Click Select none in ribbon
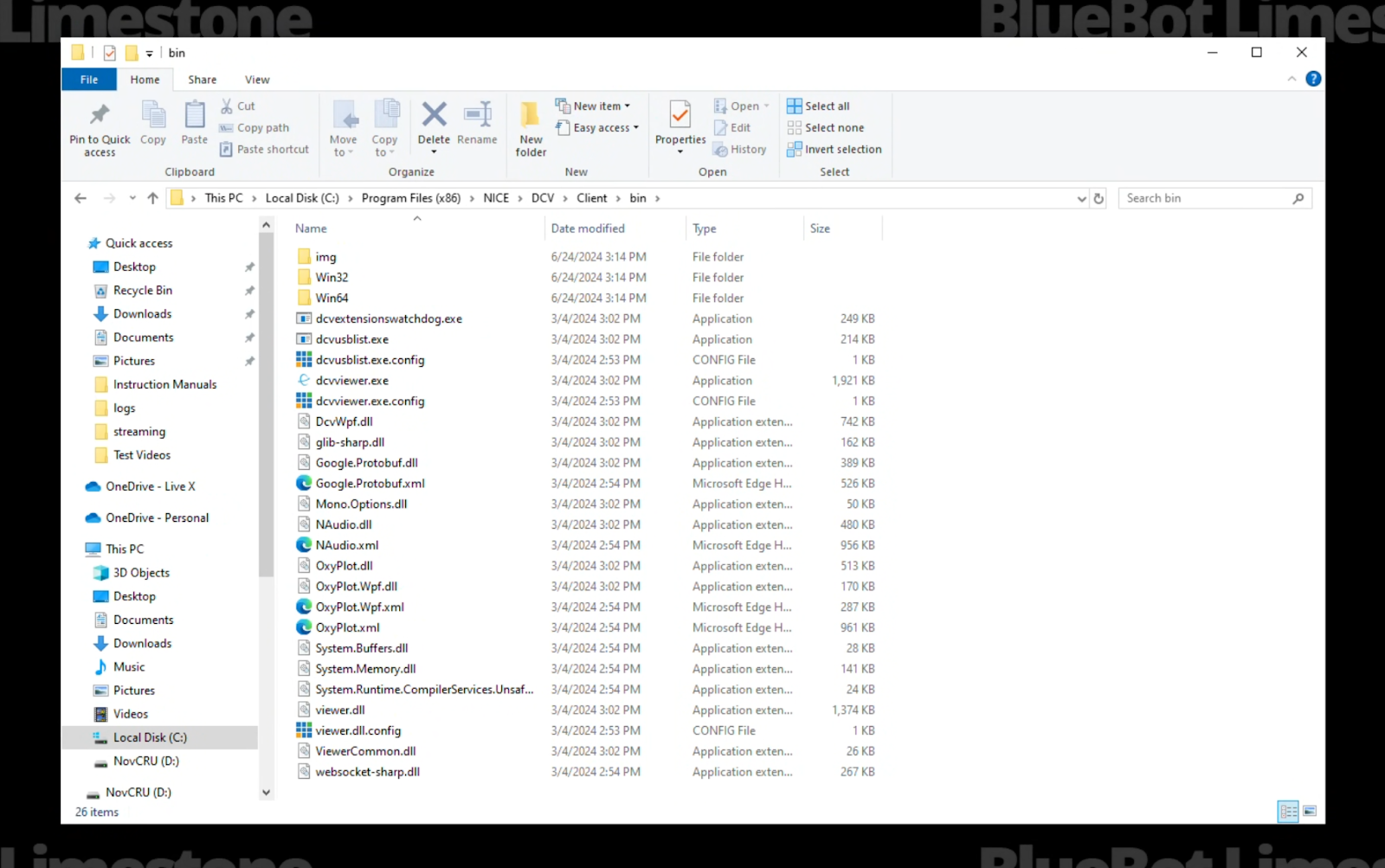 pyautogui.click(x=826, y=127)
